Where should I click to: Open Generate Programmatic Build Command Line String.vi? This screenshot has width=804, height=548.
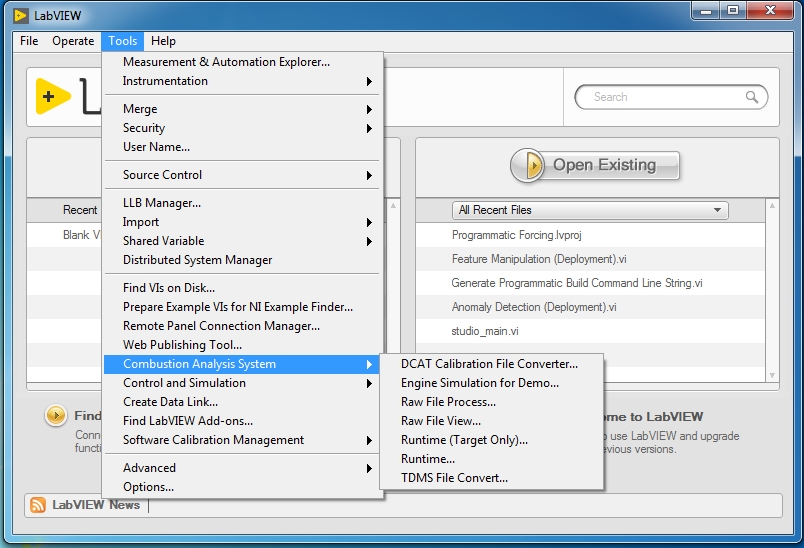(x=590, y=283)
